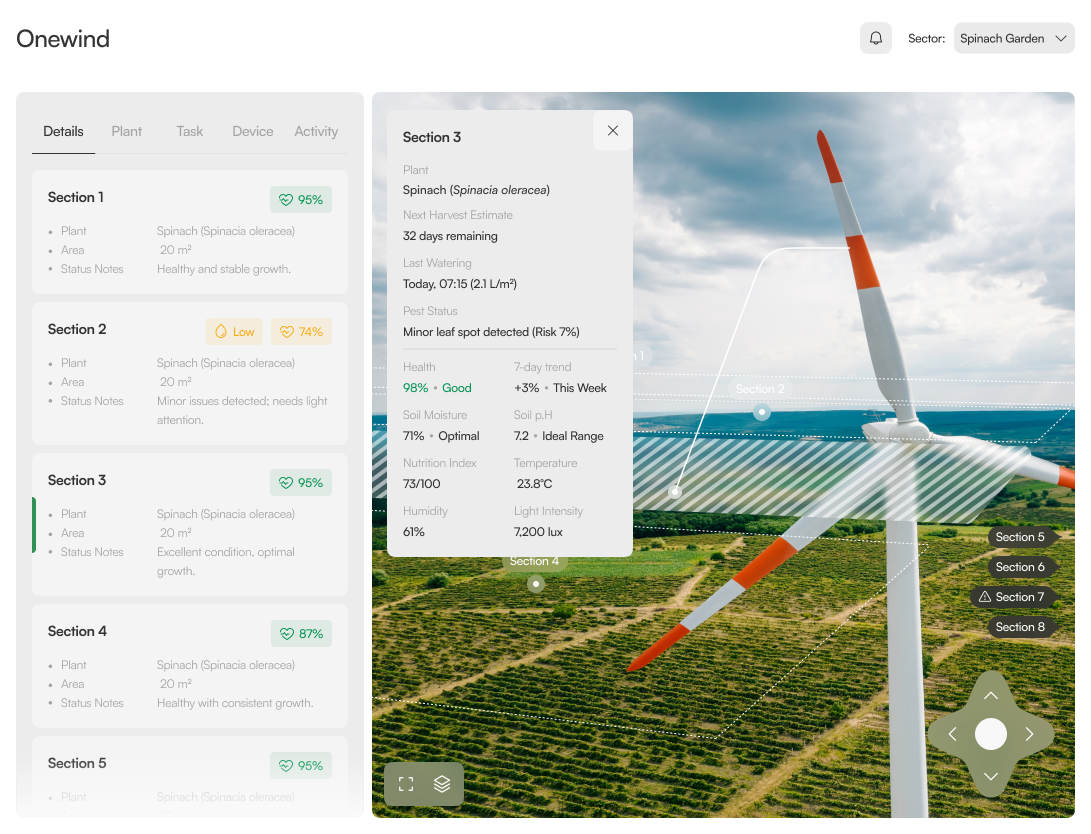Screen dimensions: 1091x834
Task: Click the Low water badge on Section 2
Action: (234, 332)
